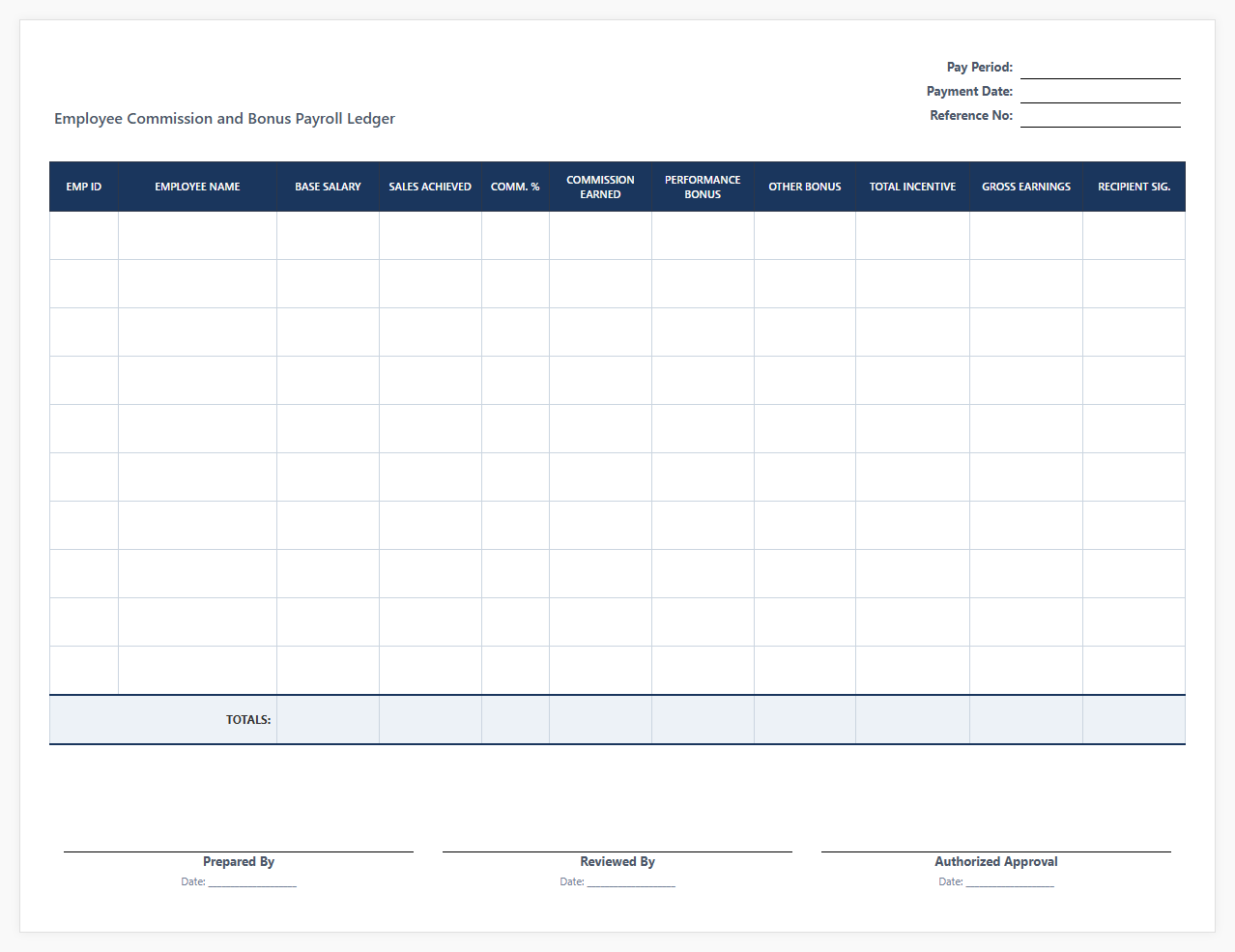The width and height of the screenshot is (1235, 952).
Task: Click the Reference No: label
Action: click(971, 116)
